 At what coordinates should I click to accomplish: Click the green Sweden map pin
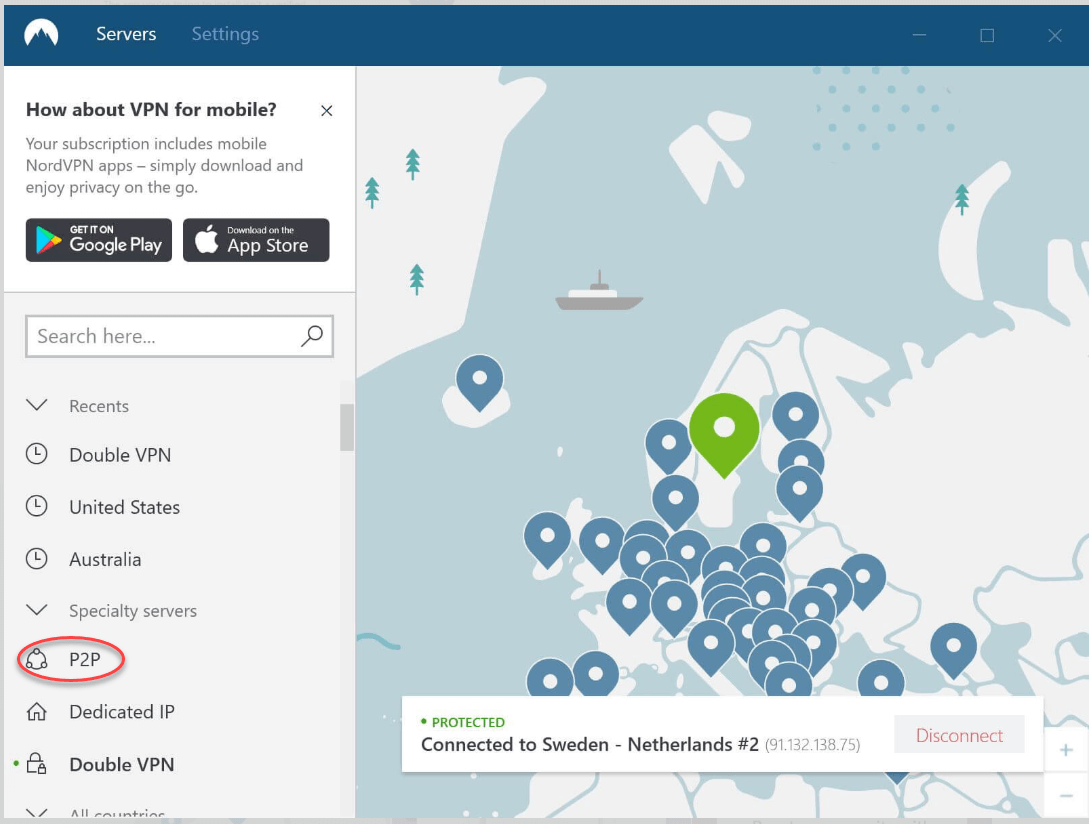pos(724,434)
